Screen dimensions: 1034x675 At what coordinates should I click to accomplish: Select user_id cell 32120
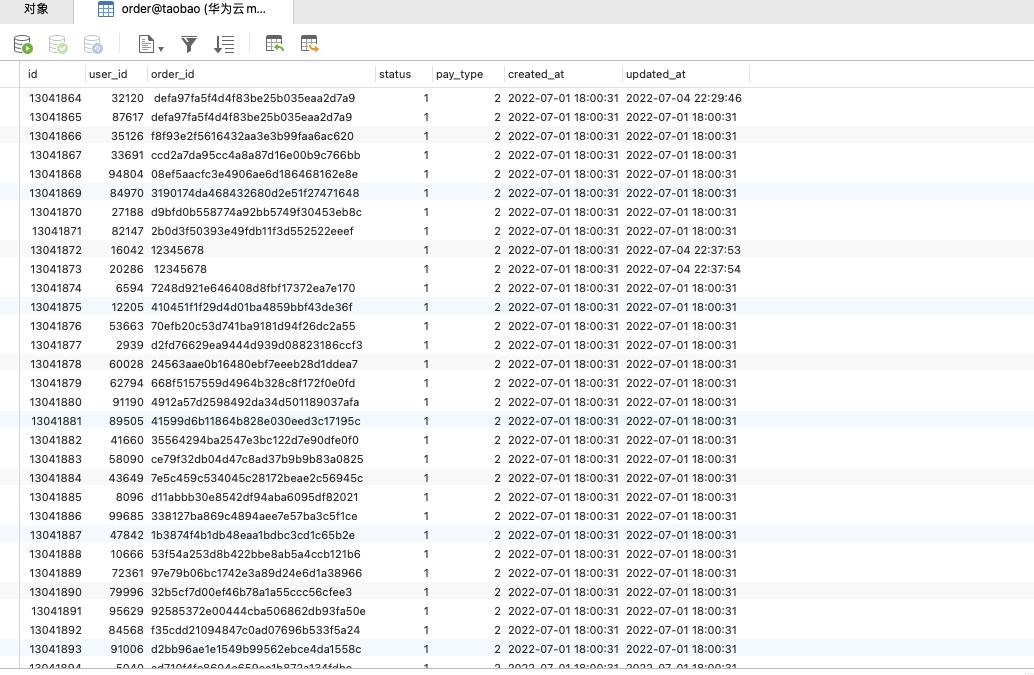(127, 98)
